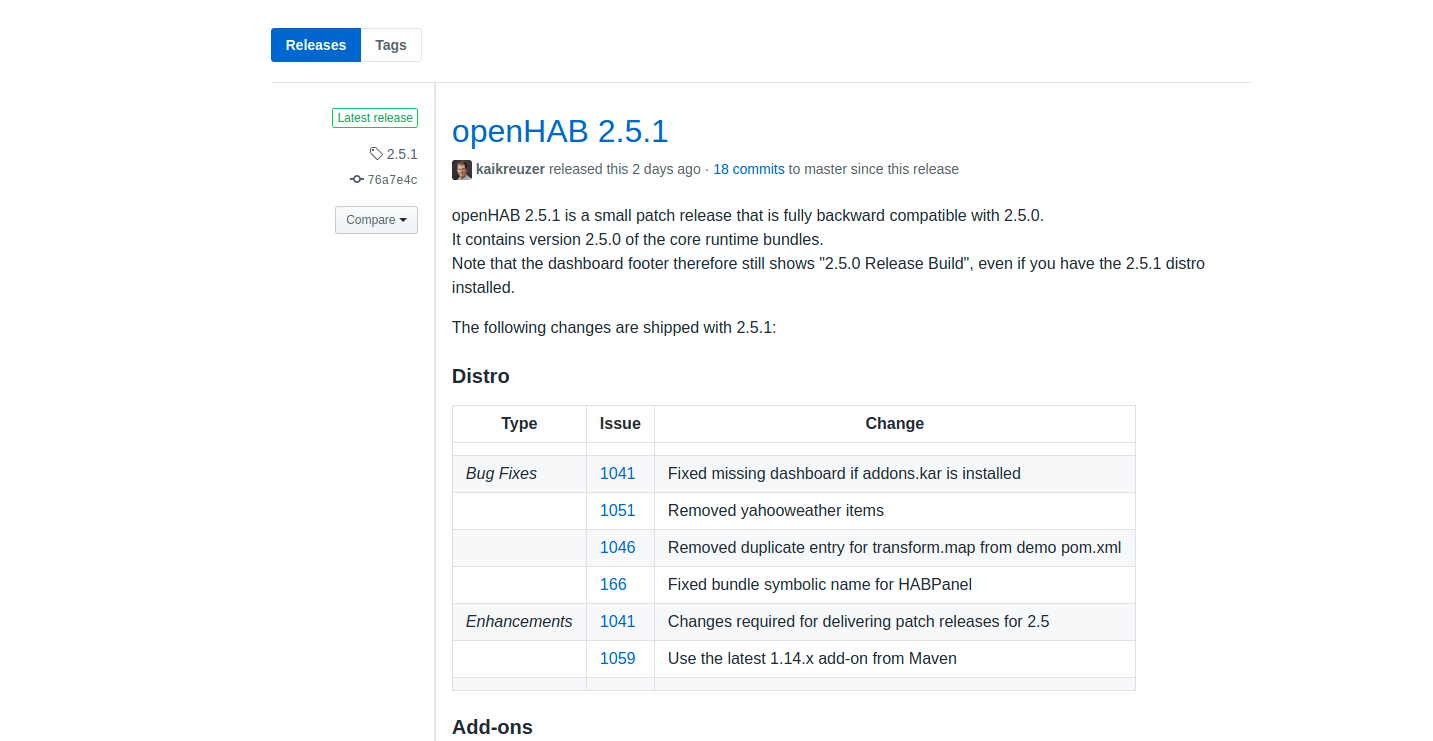Open issue 166 about HABPanel bundle name

(x=613, y=584)
